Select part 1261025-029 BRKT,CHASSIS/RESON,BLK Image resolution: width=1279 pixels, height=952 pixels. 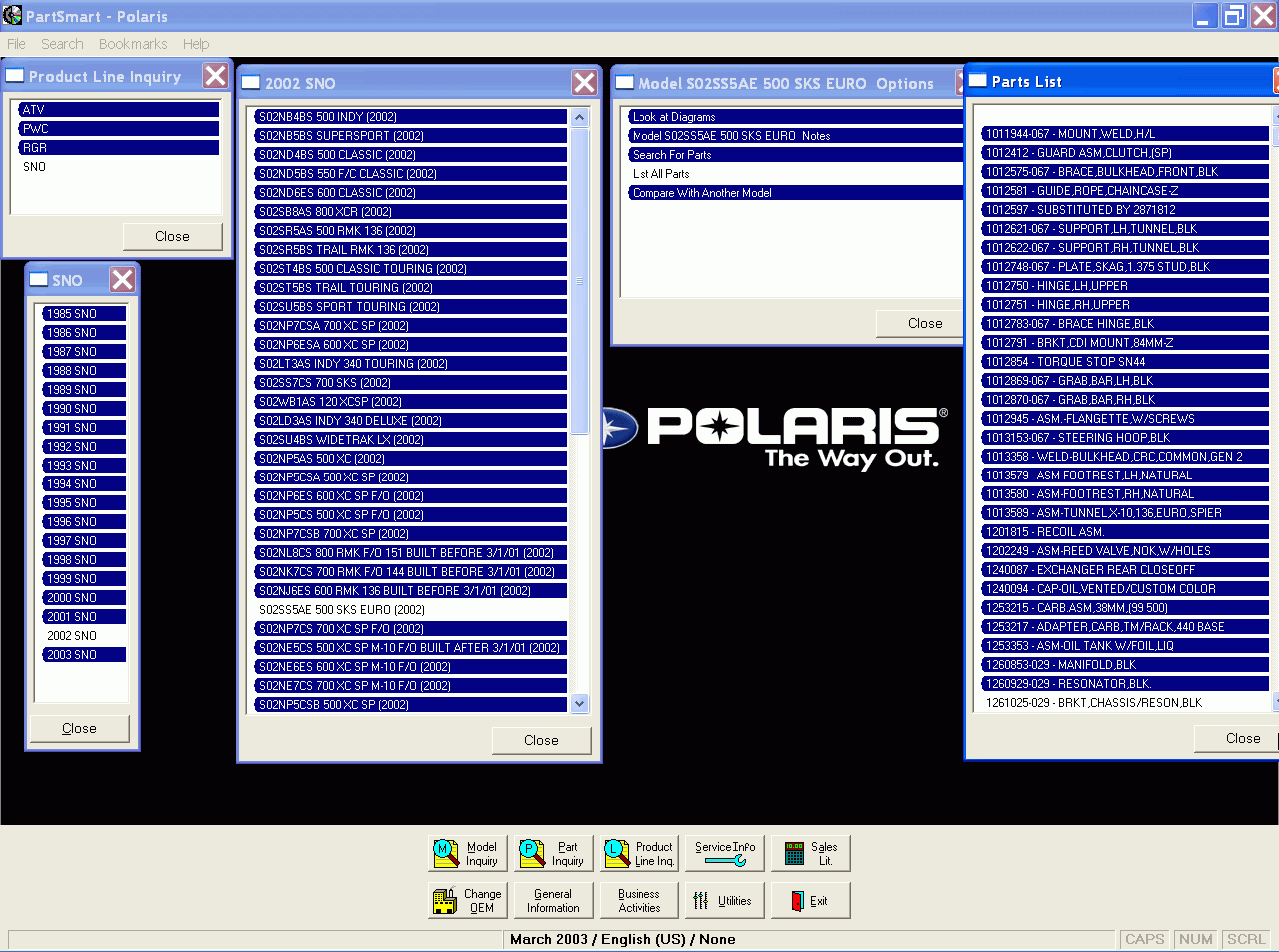[1125, 703]
